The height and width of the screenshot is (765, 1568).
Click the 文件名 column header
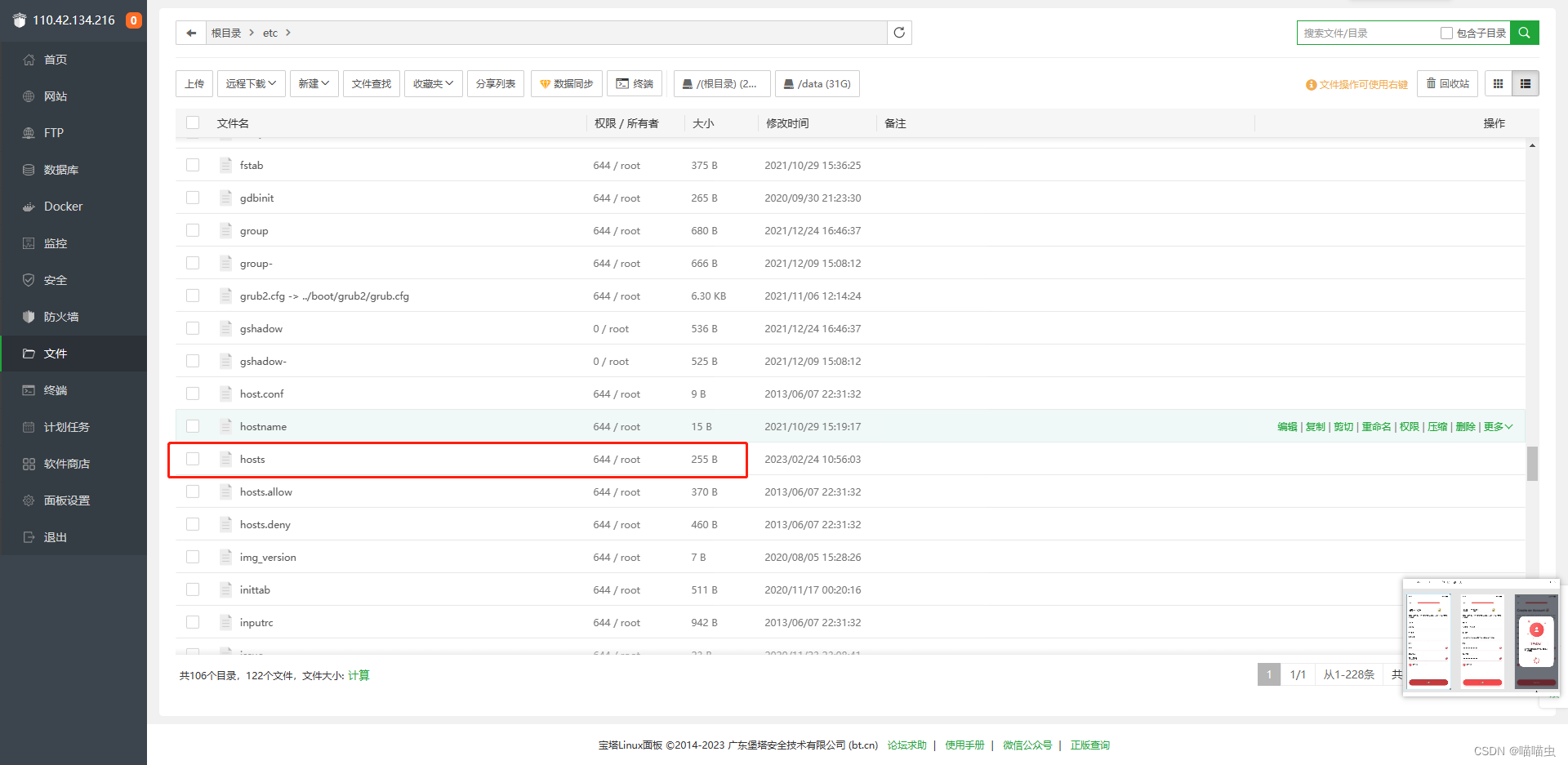[x=233, y=123]
